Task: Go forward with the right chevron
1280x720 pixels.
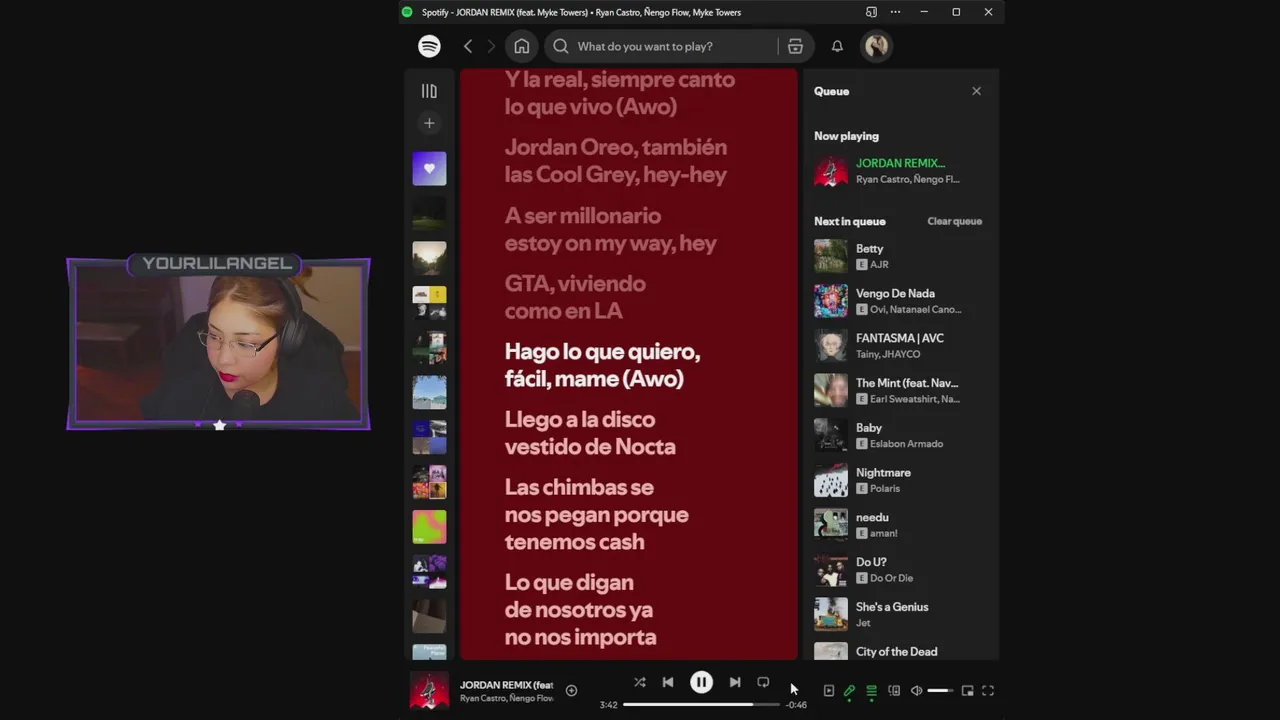Action: click(x=491, y=46)
